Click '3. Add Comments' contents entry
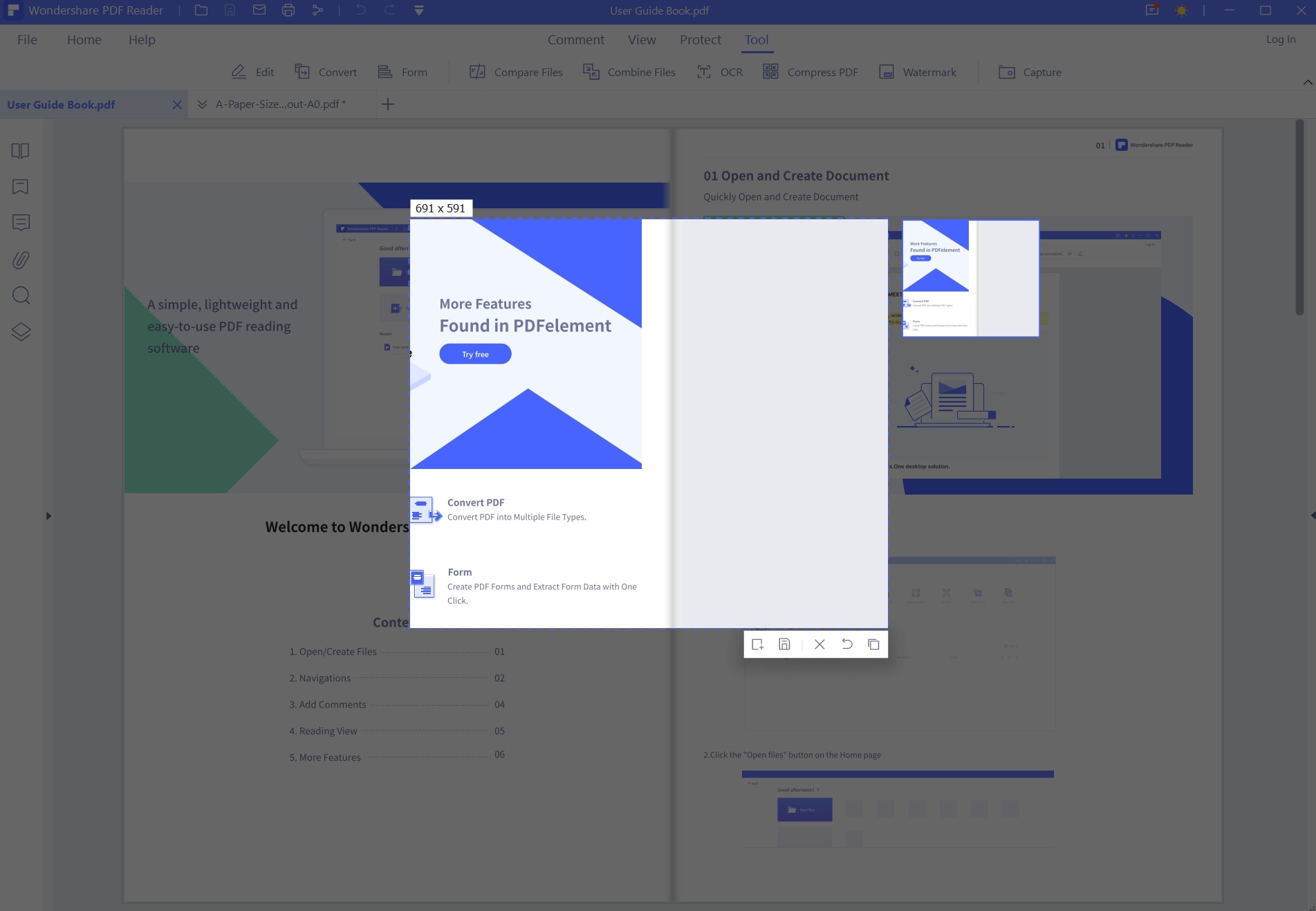The height and width of the screenshot is (911, 1316). [x=397, y=704]
